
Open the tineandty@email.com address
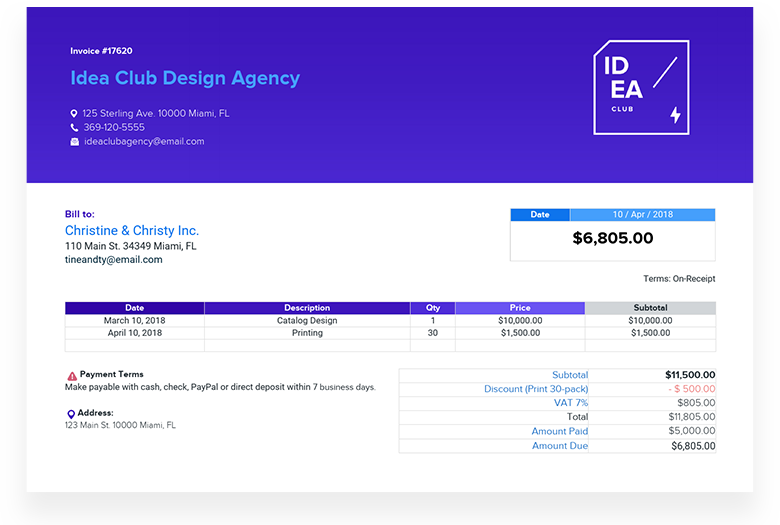[x=113, y=259]
